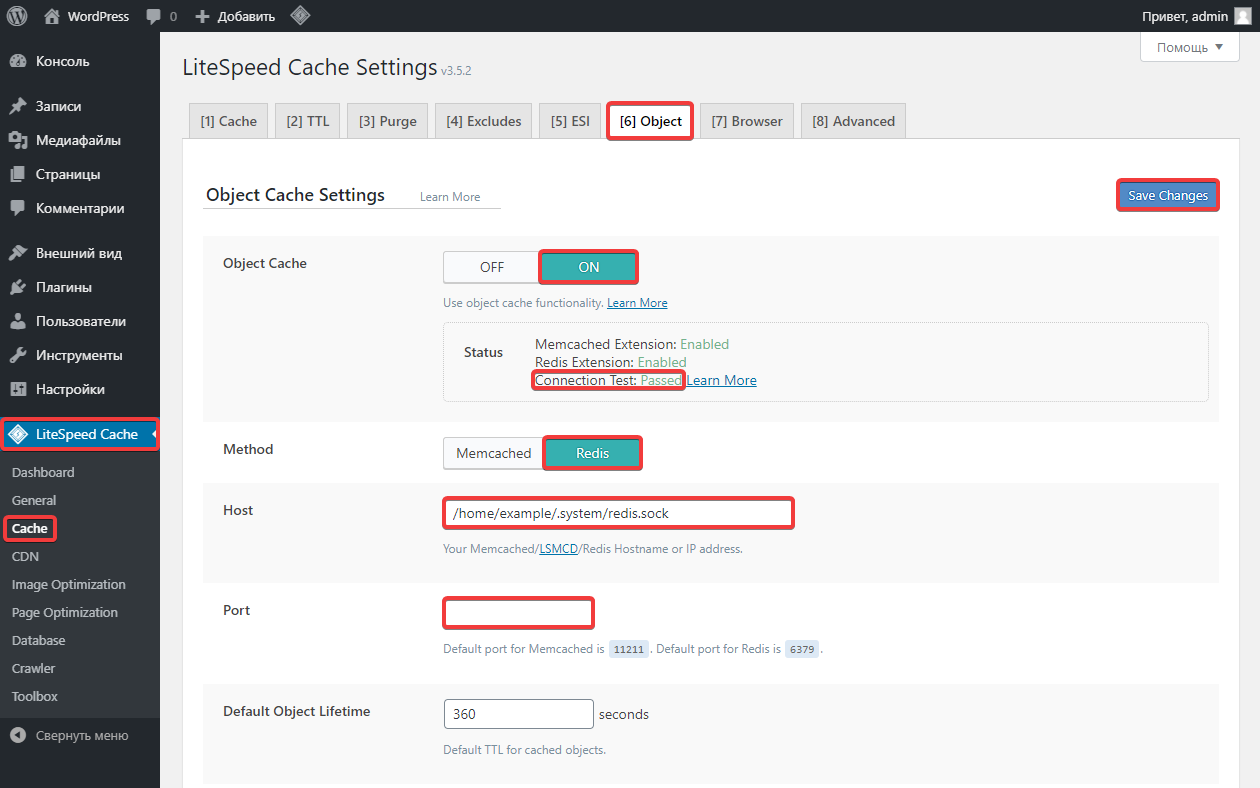Image resolution: width=1260 pixels, height=788 pixels.
Task: Click the Свернуть меню collapse arrow icon
Action: 18,735
